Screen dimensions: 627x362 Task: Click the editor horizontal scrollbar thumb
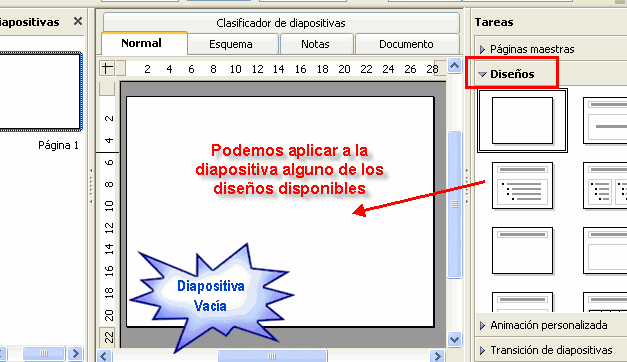[272, 356]
